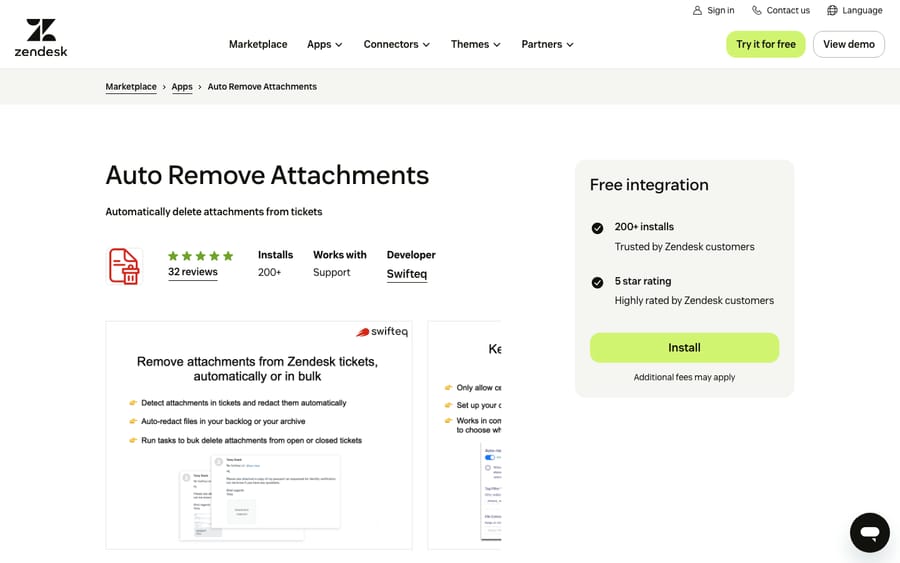Viewport: 900px width, 563px height.
Task: Click the checkmark beside 5 star rating
Action: pyautogui.click(x=598, y=282)
